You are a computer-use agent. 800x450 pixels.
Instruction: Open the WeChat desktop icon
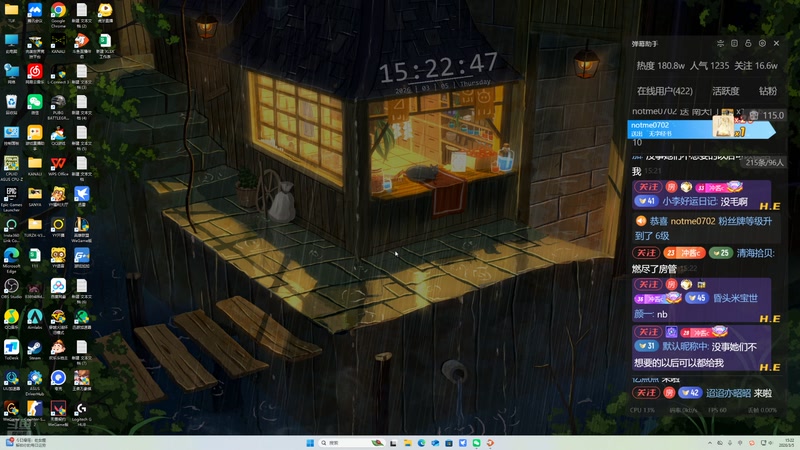(35, 105)
